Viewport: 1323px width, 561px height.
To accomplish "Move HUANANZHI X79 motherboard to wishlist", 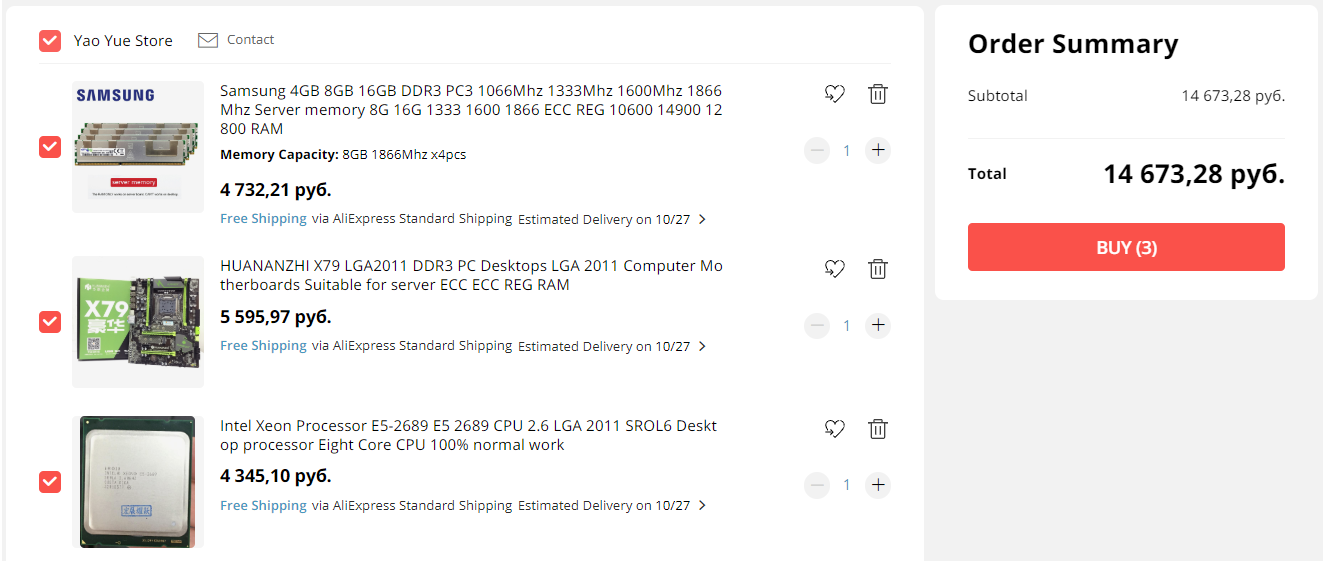I will [835, 269].
